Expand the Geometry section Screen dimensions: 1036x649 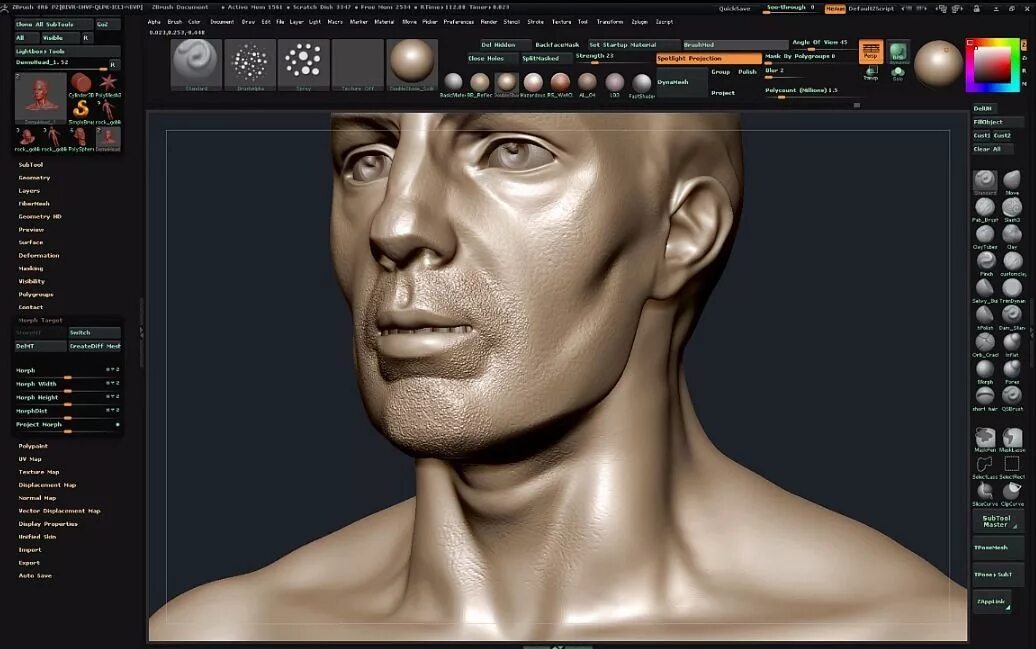(34, 178)
